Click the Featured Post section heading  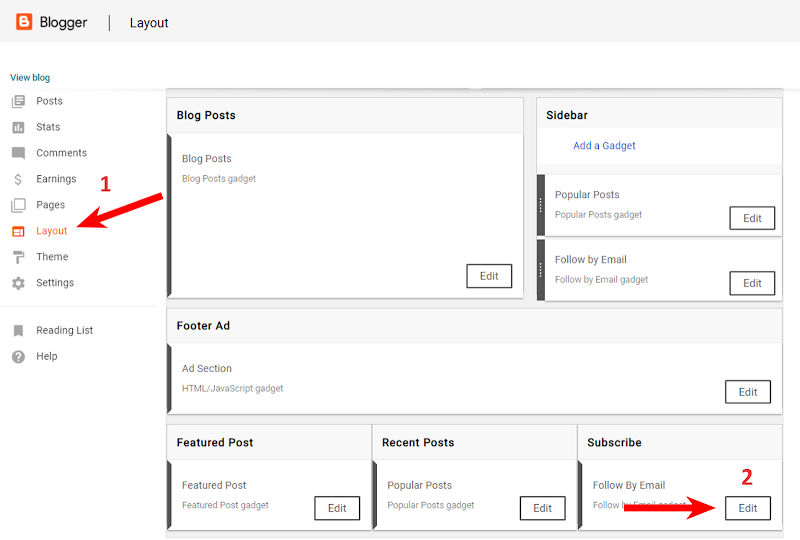215,443
